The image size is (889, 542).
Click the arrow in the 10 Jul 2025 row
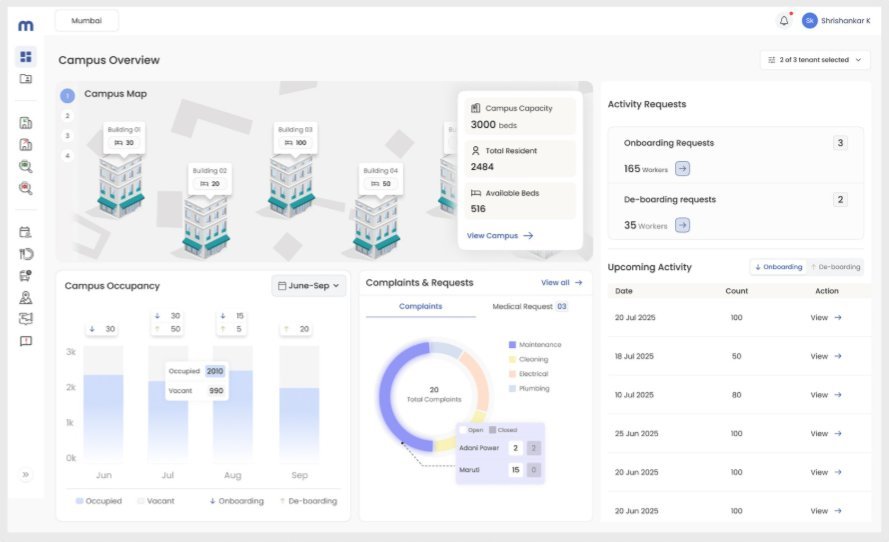(838, 395)
